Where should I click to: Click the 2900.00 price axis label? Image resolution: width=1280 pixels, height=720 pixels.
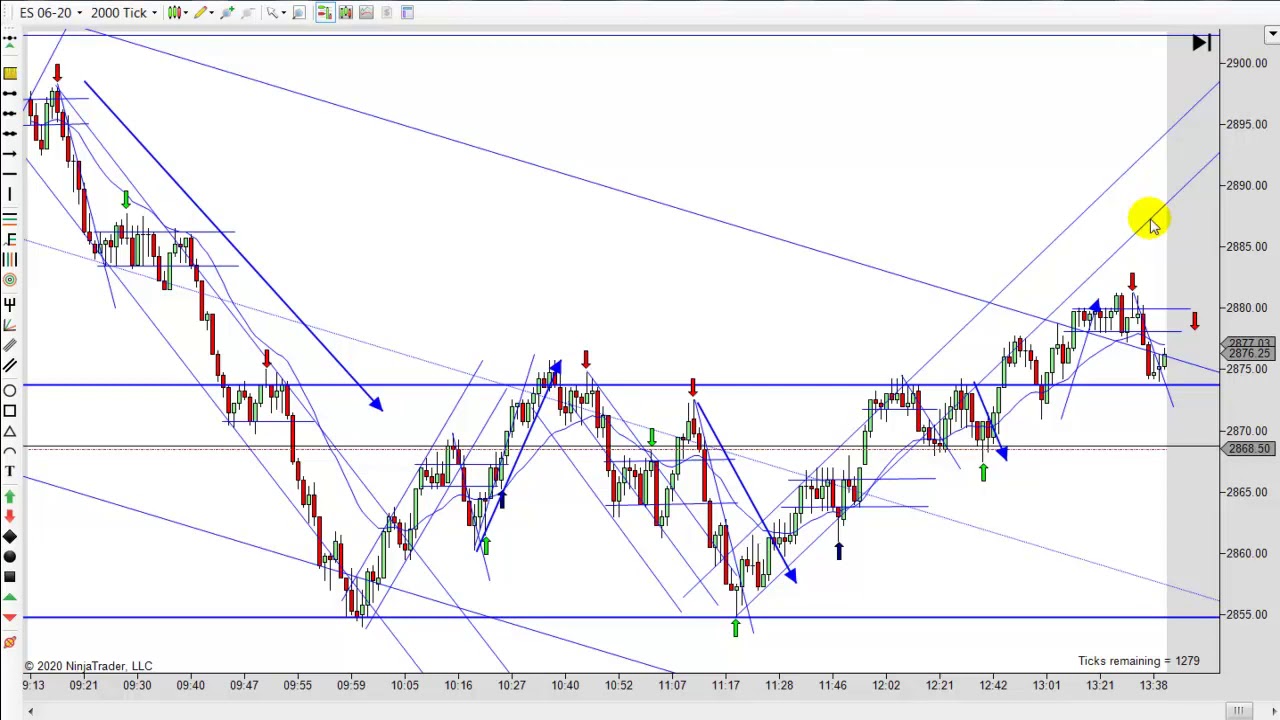click(1246, 63)
